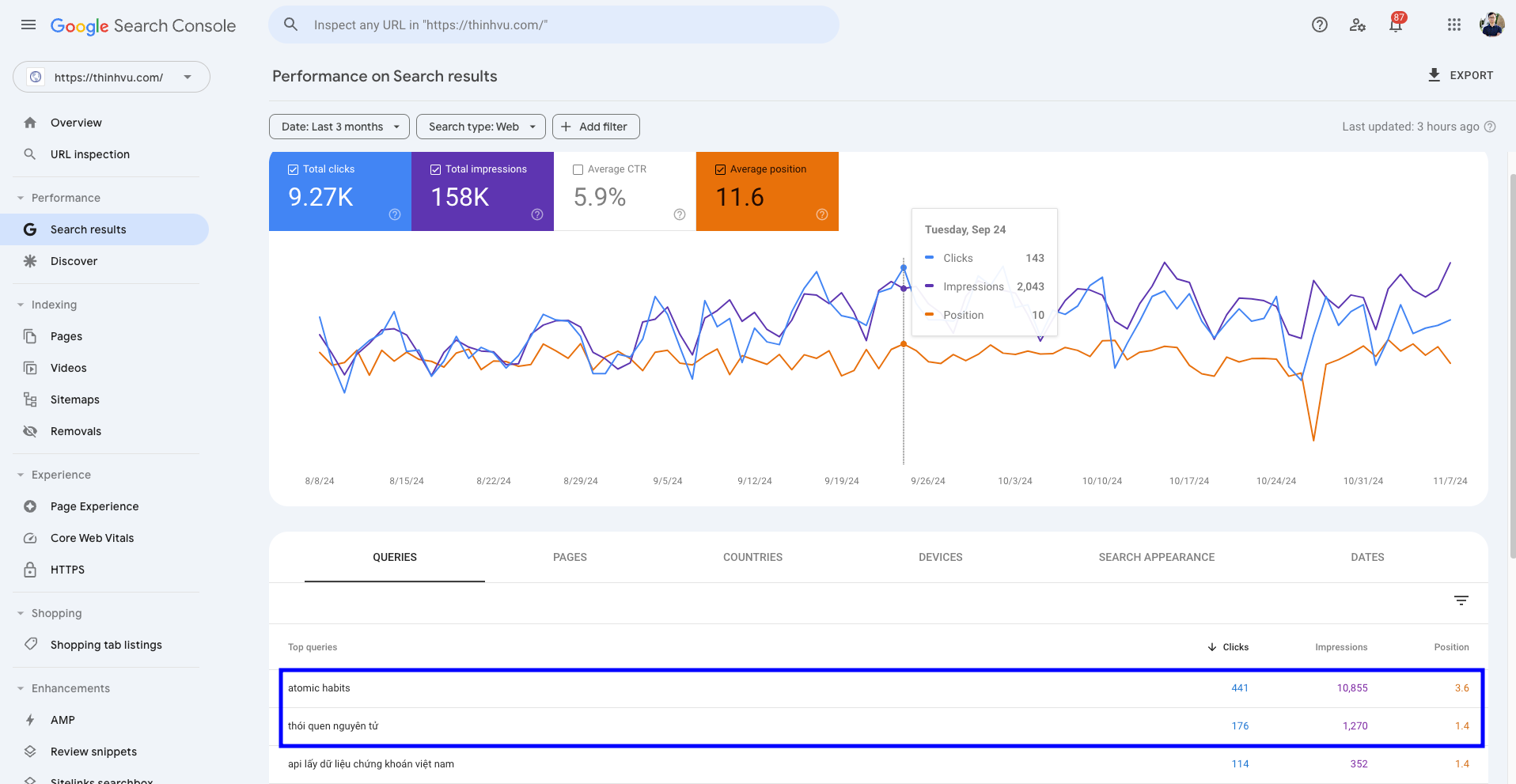Viewport: 1516px width, 784px height.
Task: Switch to the COUNTRIES tab
Action: tap(752, 557)
